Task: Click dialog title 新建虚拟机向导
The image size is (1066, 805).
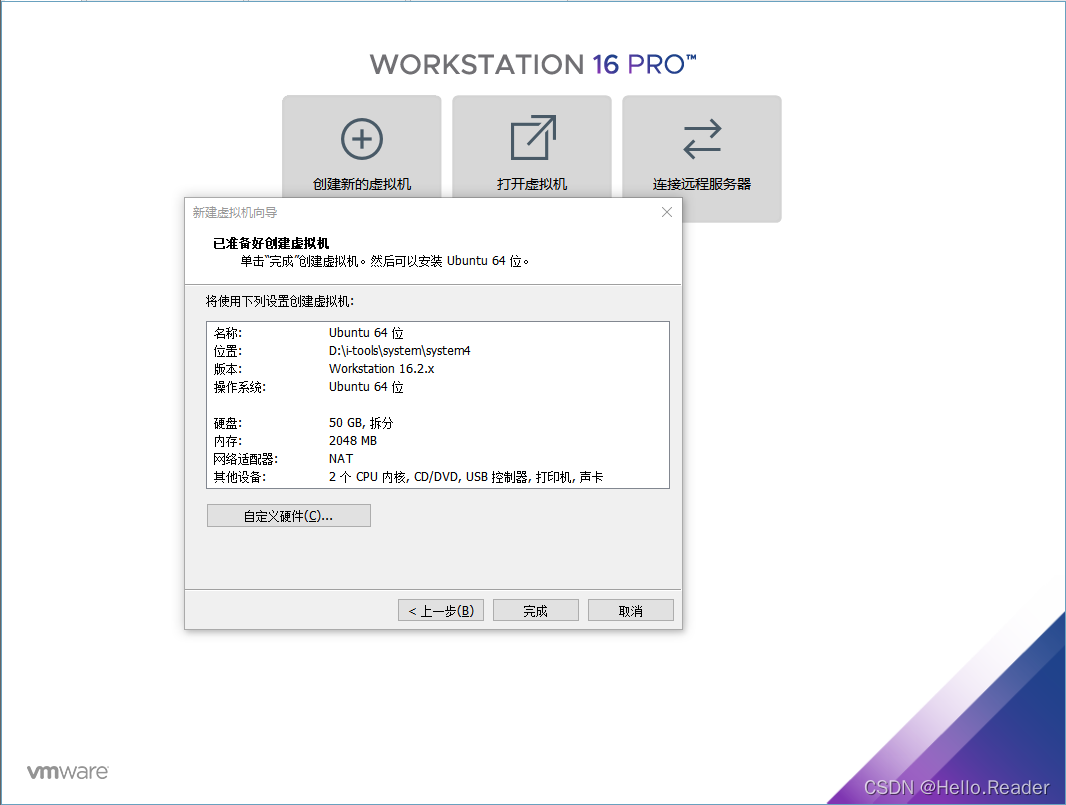Action: coord(235,213)
